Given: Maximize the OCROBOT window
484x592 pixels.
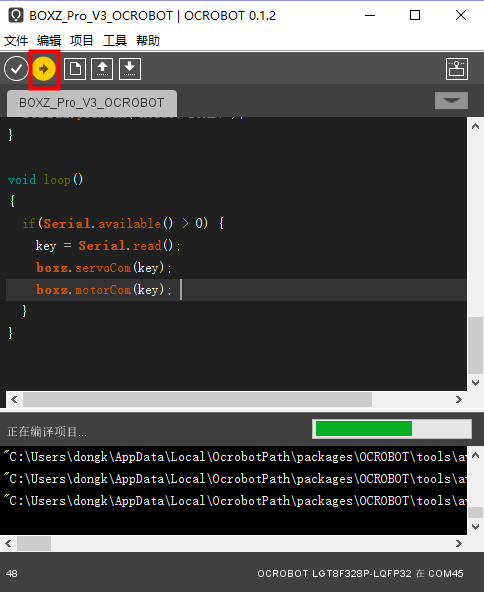Looking at the screenshot, I should 415,15.
